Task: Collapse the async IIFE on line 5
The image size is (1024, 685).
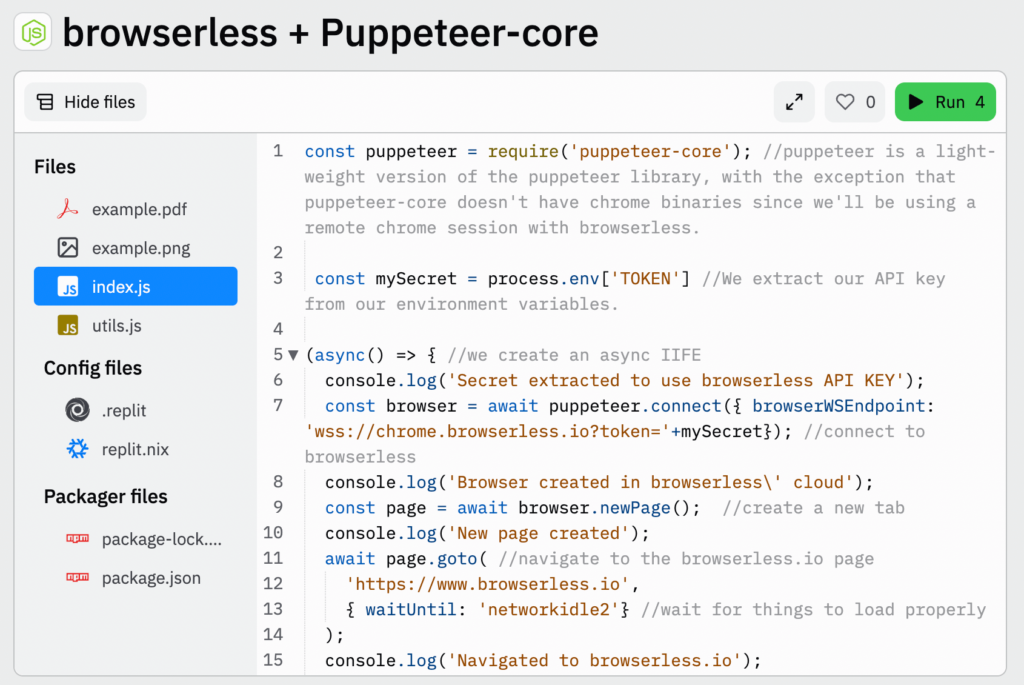Action: (x=291, y=355)
